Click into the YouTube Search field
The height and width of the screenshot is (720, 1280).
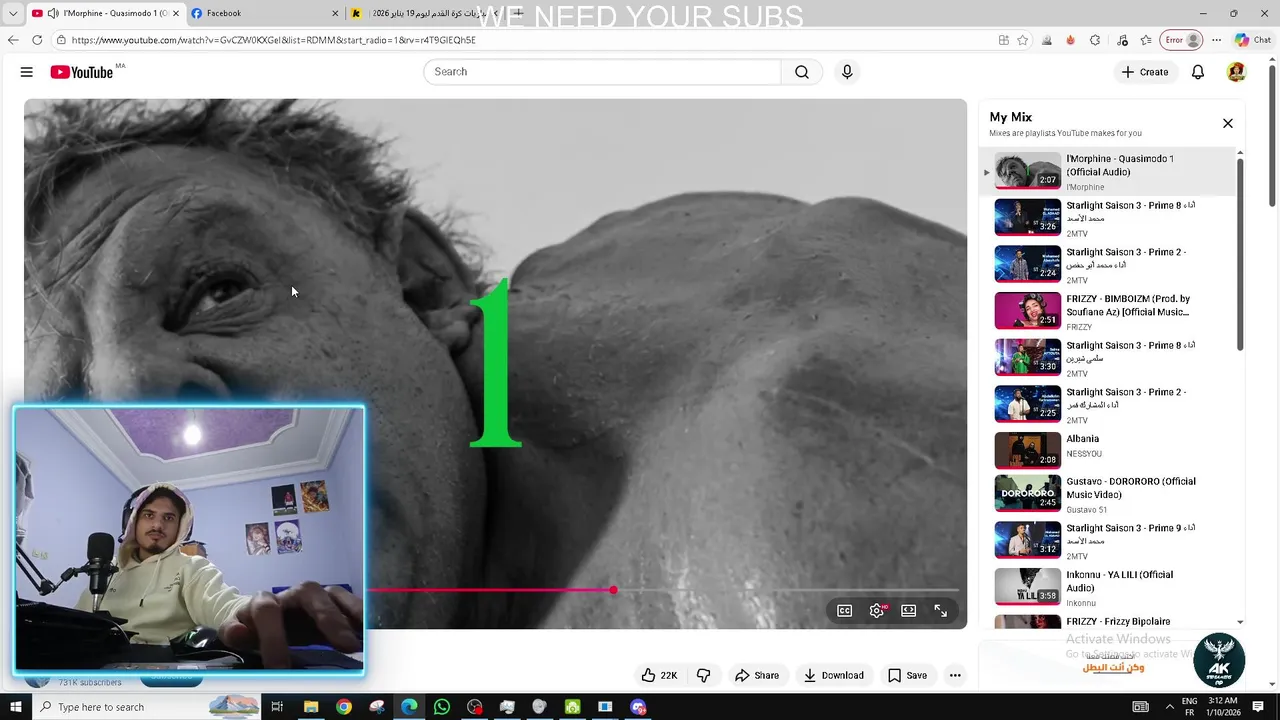tap(602, 72)
